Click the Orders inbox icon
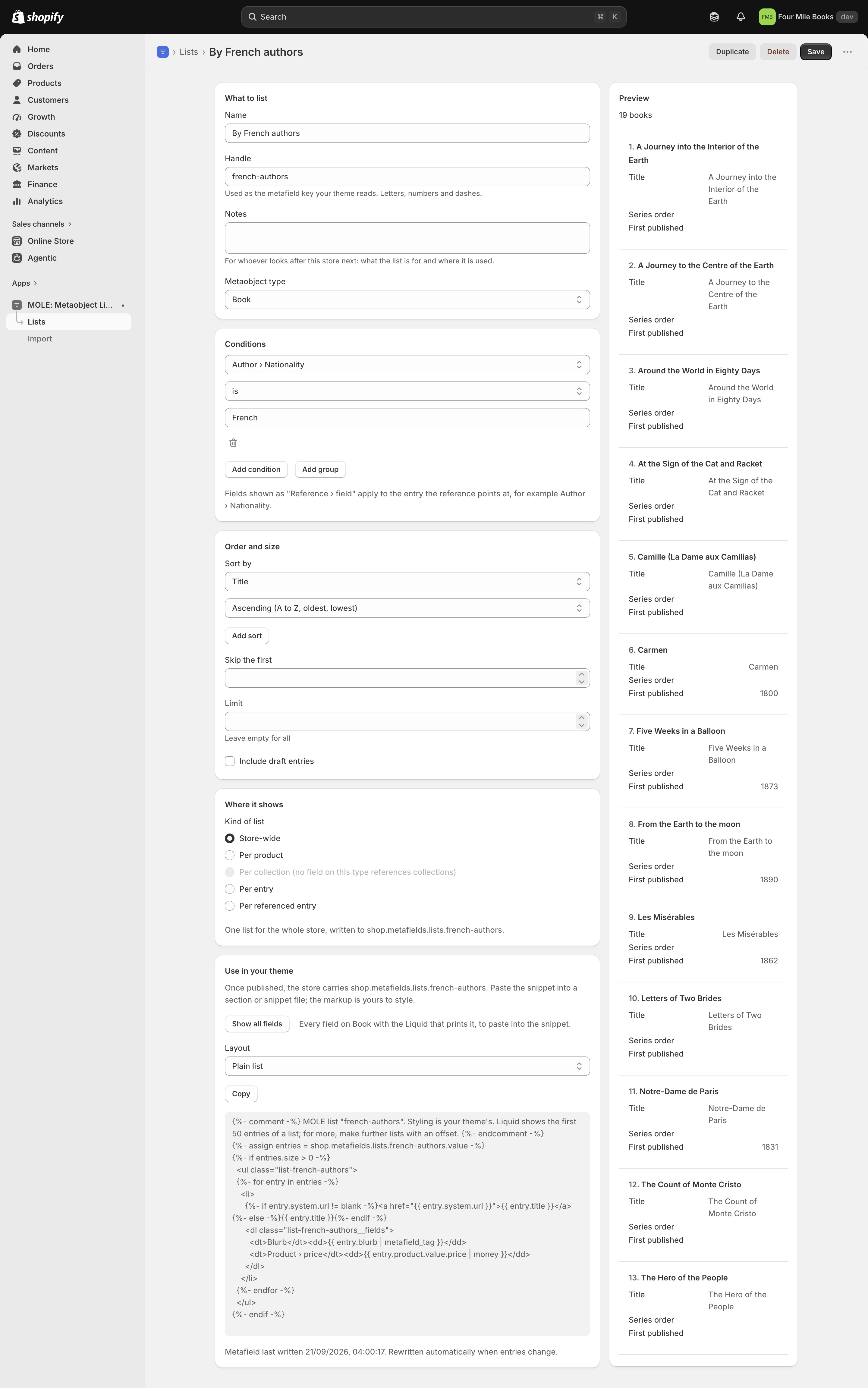Image resolution: width=868 pixels, height=1388 pixels. click(x=17, y=66)
